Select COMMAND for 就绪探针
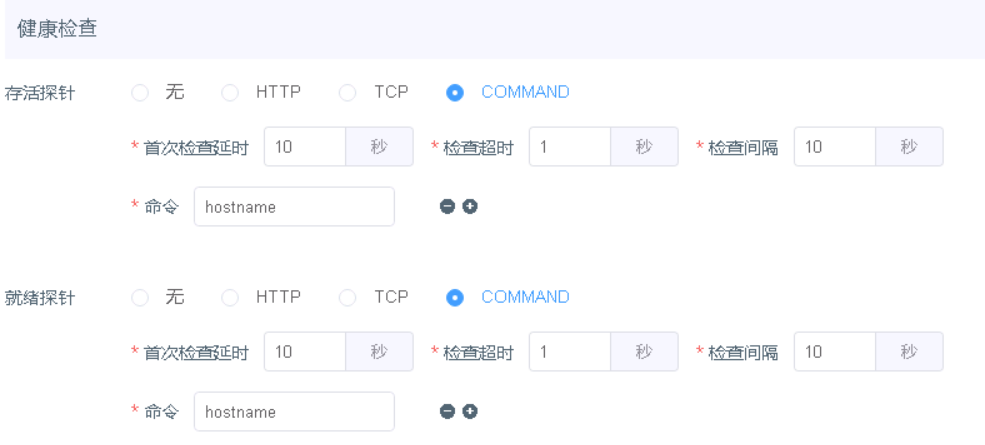The width and height of the screenshot is (985, 445). click(456, 297)
